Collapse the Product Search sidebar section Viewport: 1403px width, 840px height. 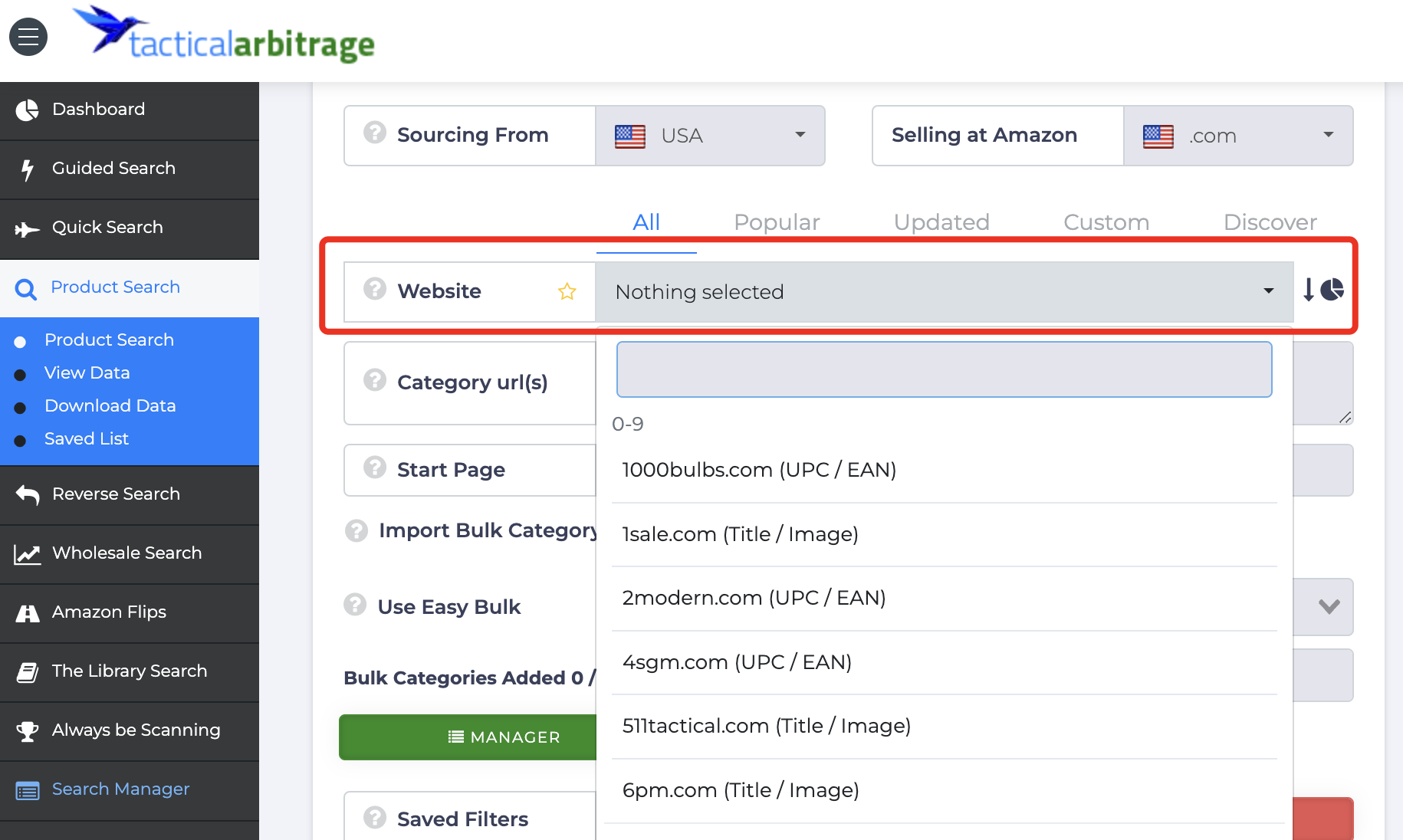(130, 287)
